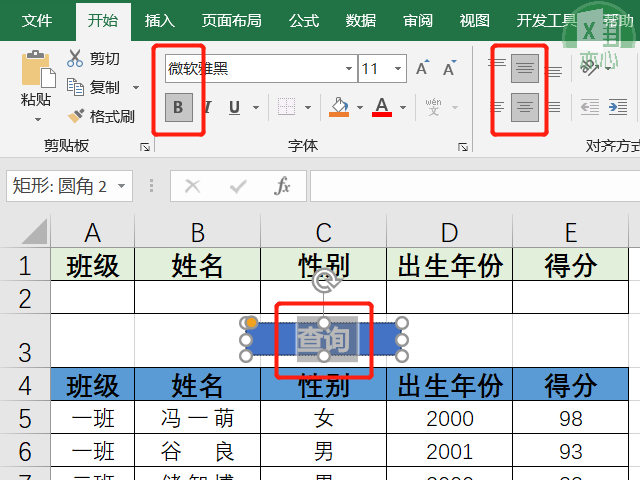Open the 文件 menu

click(x=37, y=20)
